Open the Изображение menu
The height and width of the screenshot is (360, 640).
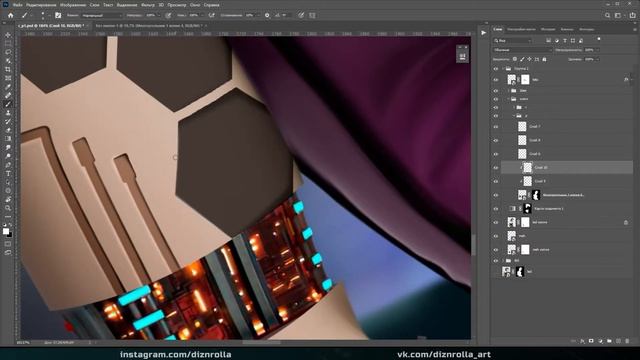pyautogui.click(x=73, y=5)
